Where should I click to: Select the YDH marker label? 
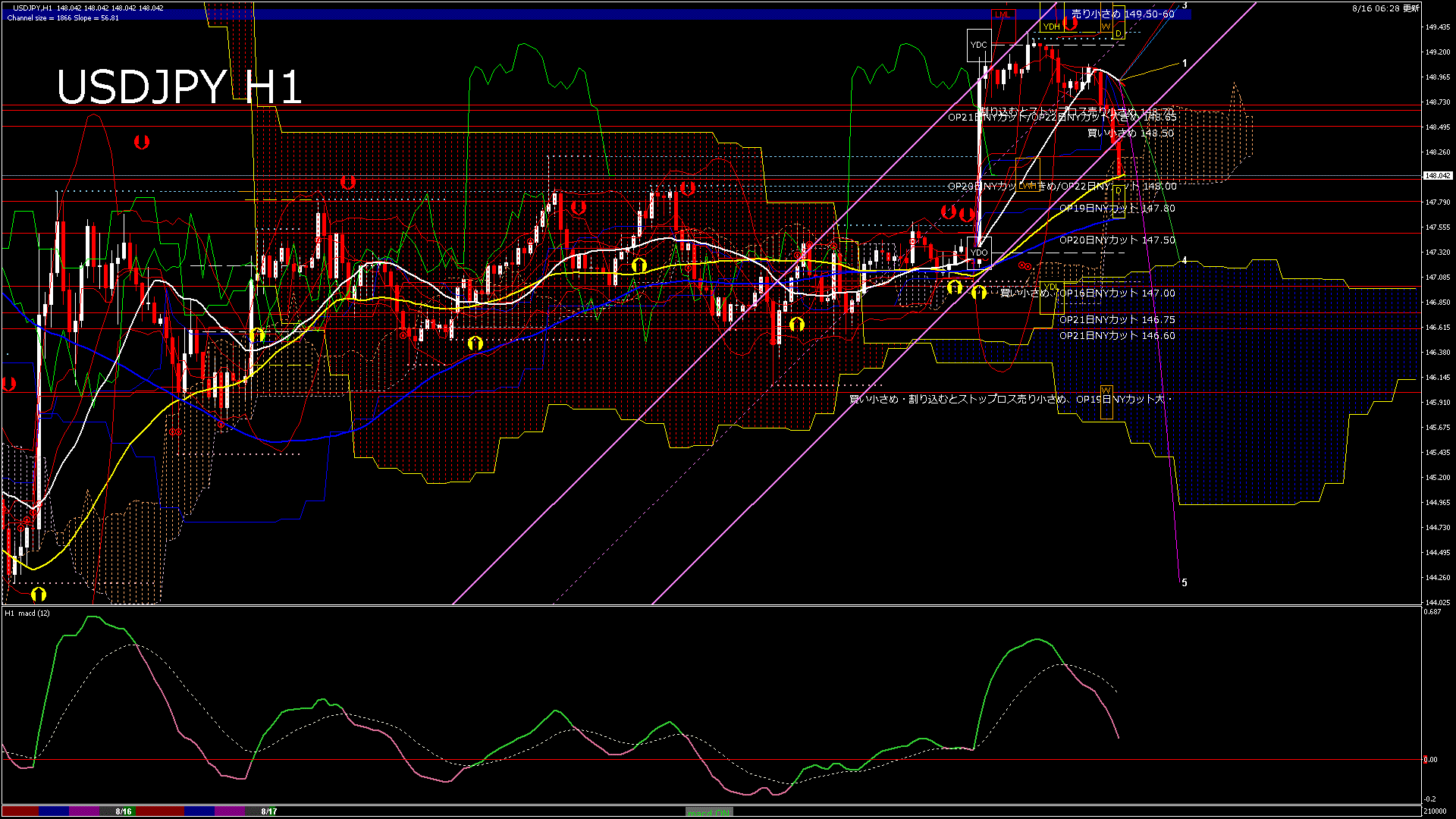[1051, 27]
